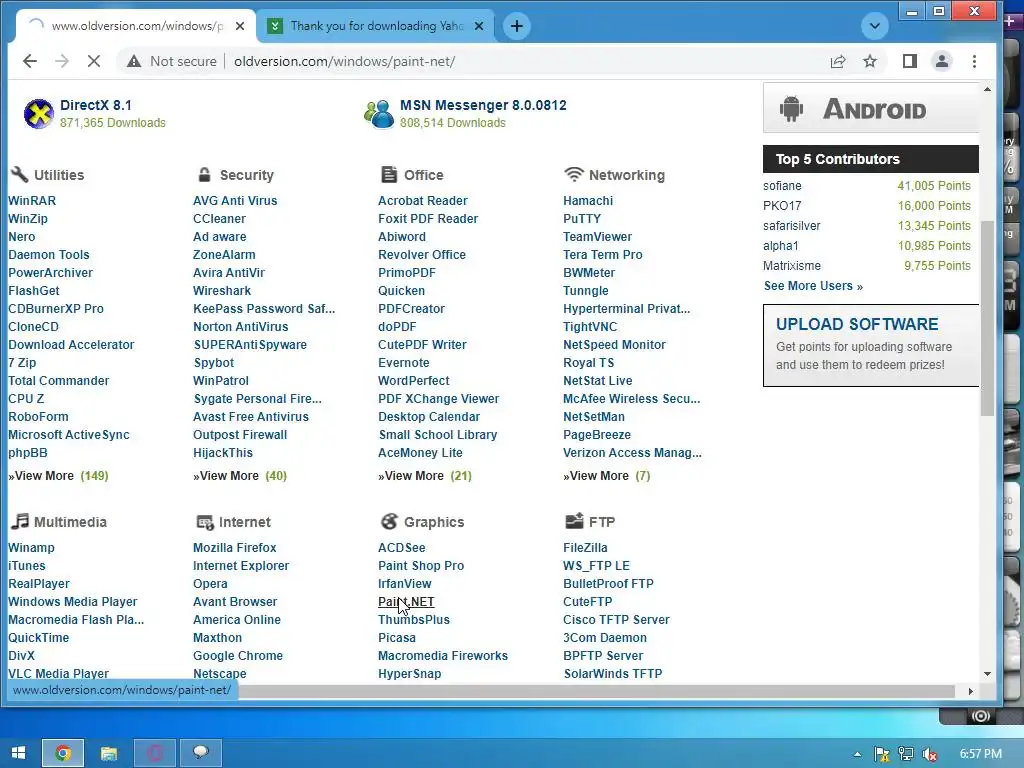Click the taskbar clock showing 6:57 PM
This screenshot has height=768, width=1024.
coord(980,754)
